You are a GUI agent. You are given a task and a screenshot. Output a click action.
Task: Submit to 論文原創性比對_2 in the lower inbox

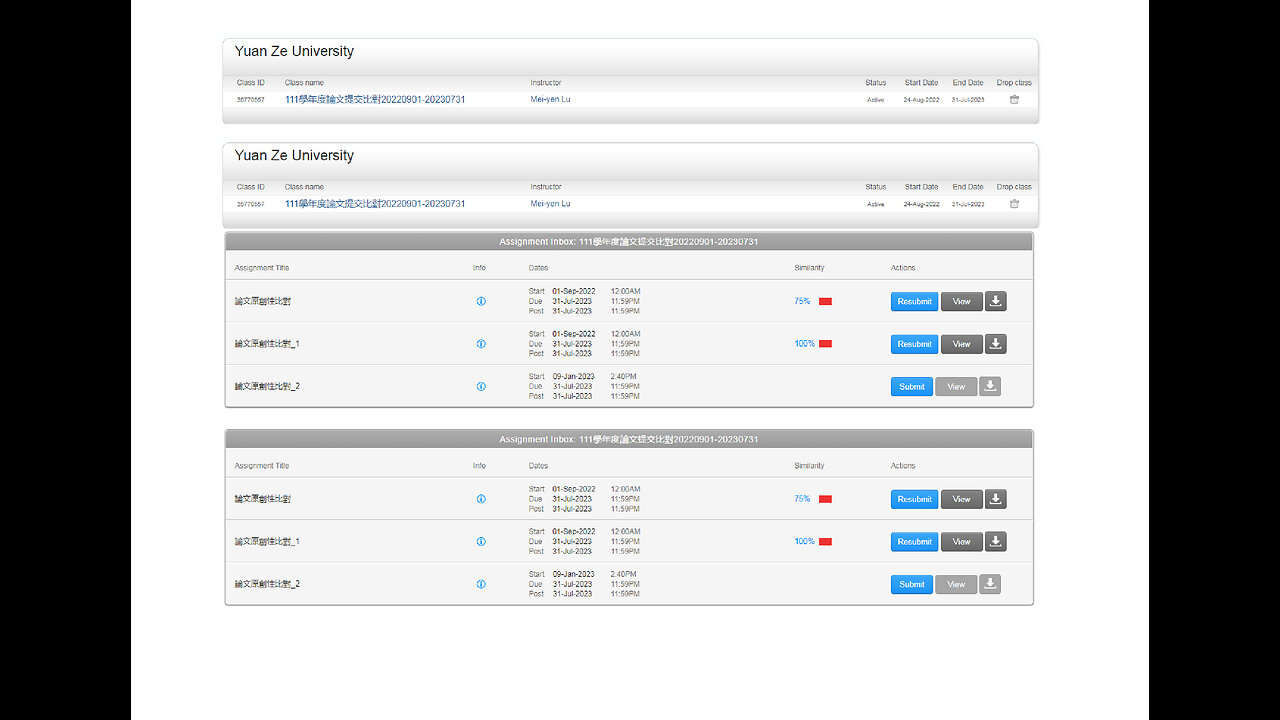click(912, 584)
